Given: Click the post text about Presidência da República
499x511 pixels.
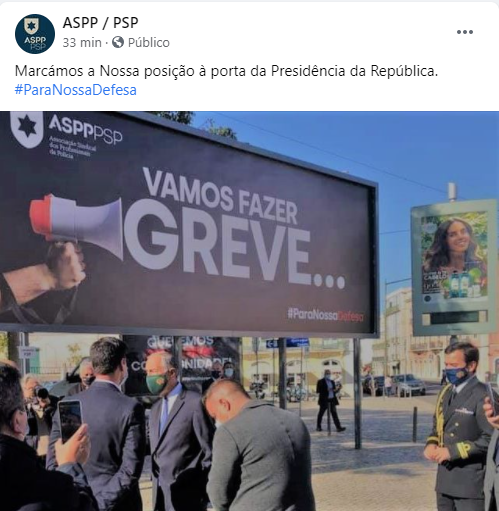Looking at the screenshot, I should (226, 71).
